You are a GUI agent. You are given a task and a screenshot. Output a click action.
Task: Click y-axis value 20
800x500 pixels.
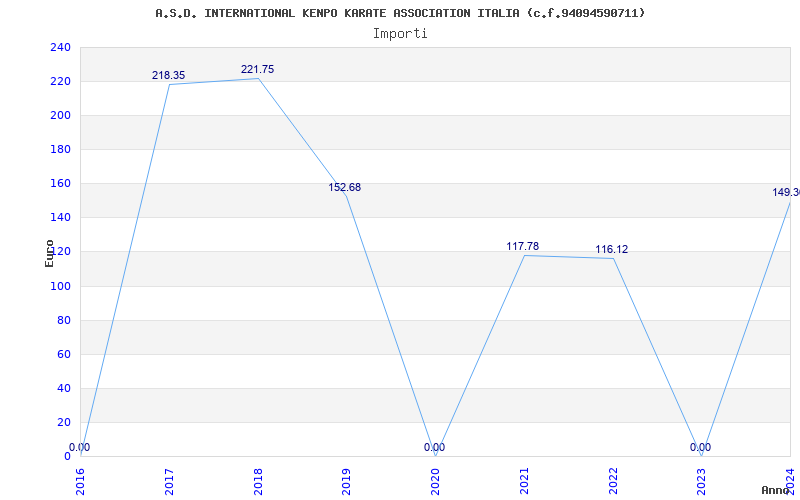point(64,422)
